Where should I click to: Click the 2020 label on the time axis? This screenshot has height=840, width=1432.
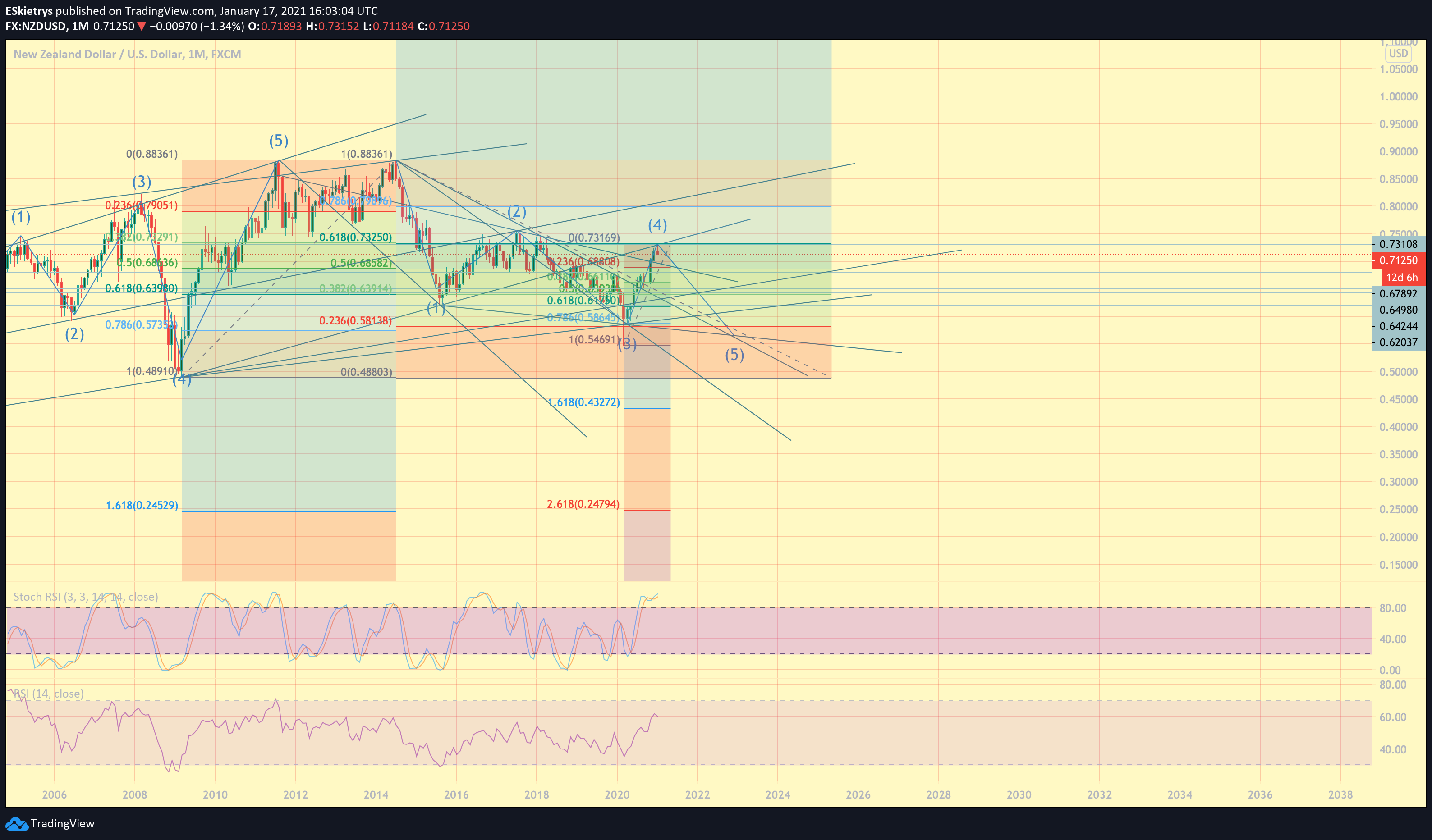[617, 794]
